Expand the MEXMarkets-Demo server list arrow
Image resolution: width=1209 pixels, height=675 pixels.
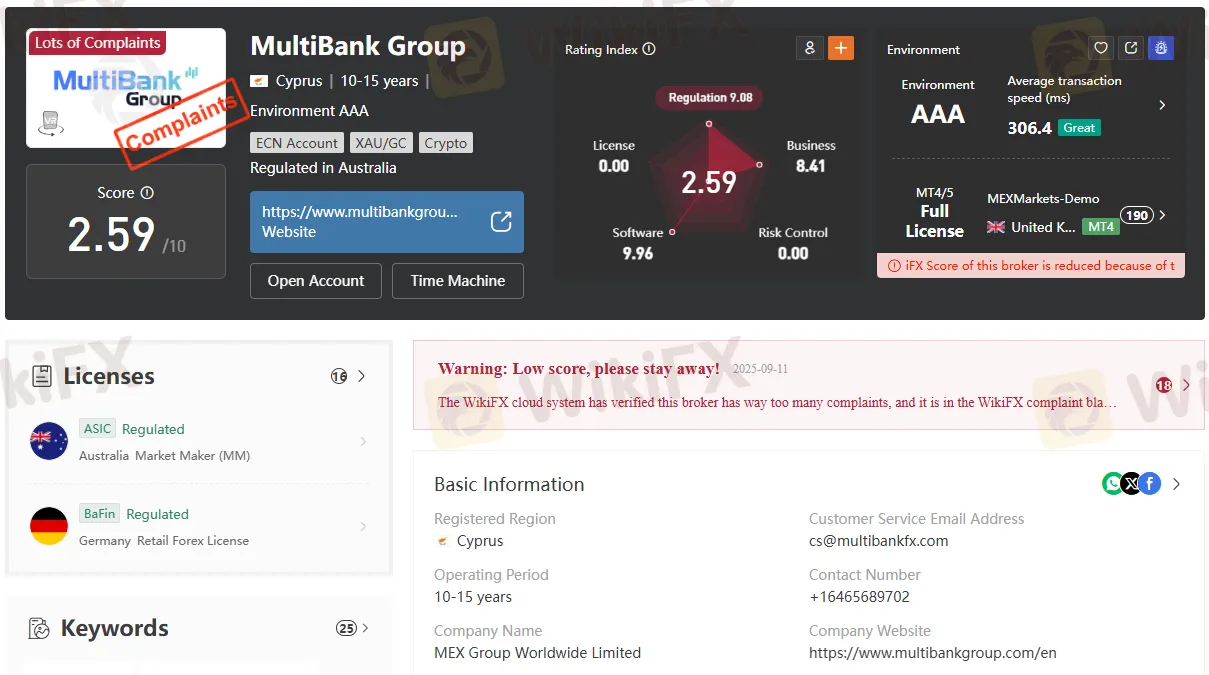1162,215
